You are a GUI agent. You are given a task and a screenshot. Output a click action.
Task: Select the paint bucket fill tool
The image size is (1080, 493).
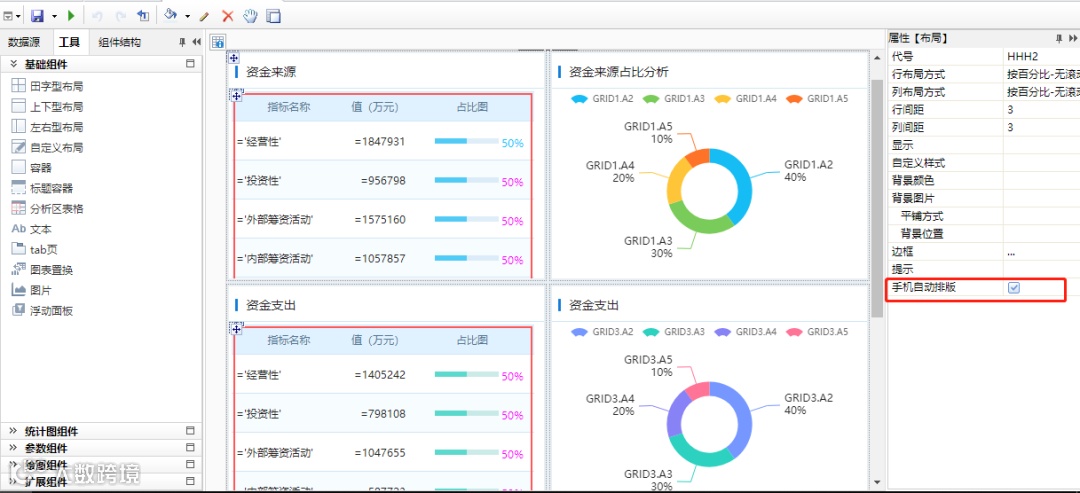click(171, 15)
